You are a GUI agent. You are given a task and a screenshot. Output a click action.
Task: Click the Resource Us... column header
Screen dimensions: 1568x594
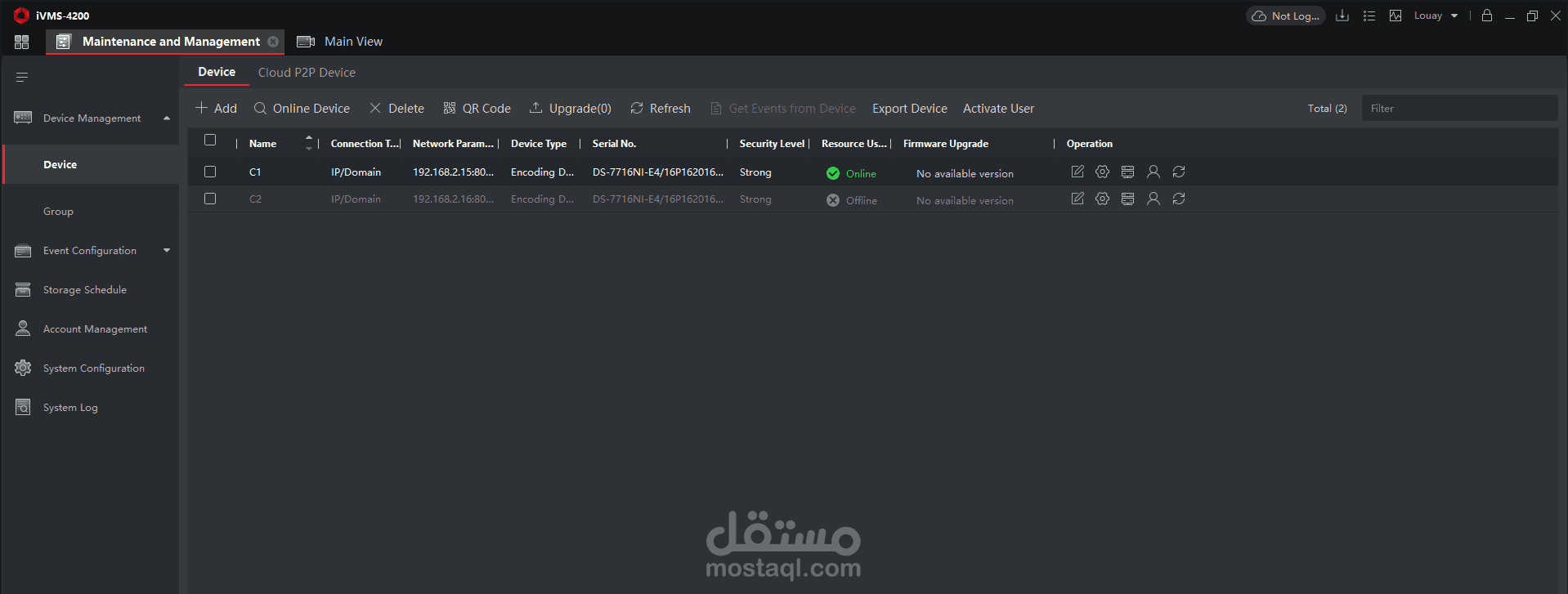tap(853, 144)
